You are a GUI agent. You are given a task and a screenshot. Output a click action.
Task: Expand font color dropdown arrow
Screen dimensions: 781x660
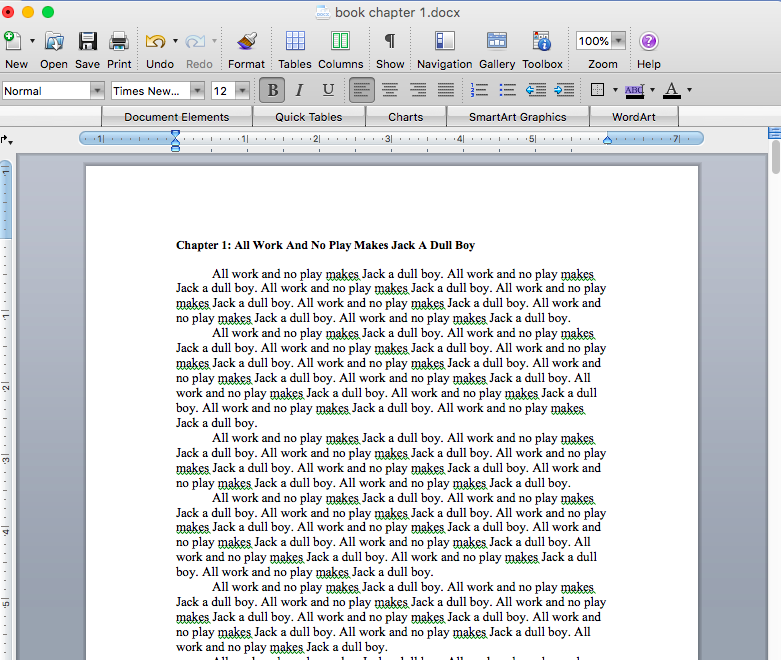click(690, 90)
